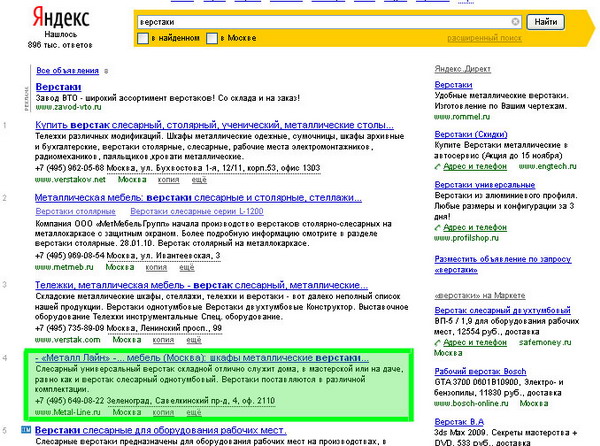Image resolution: width=600 pixels, height=446 pixels.
Task: Open safemoney.ru link
Action: pyautogui.click(x=545, y=342)
